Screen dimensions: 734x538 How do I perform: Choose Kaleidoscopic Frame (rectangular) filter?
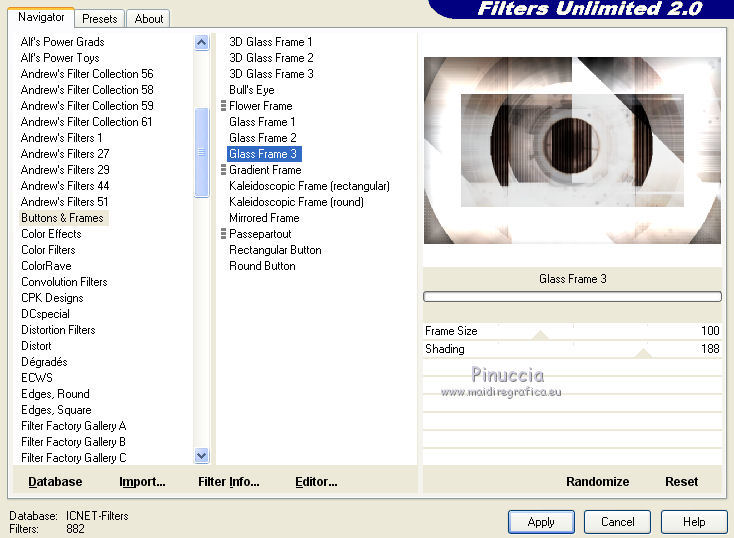point(309,186)
